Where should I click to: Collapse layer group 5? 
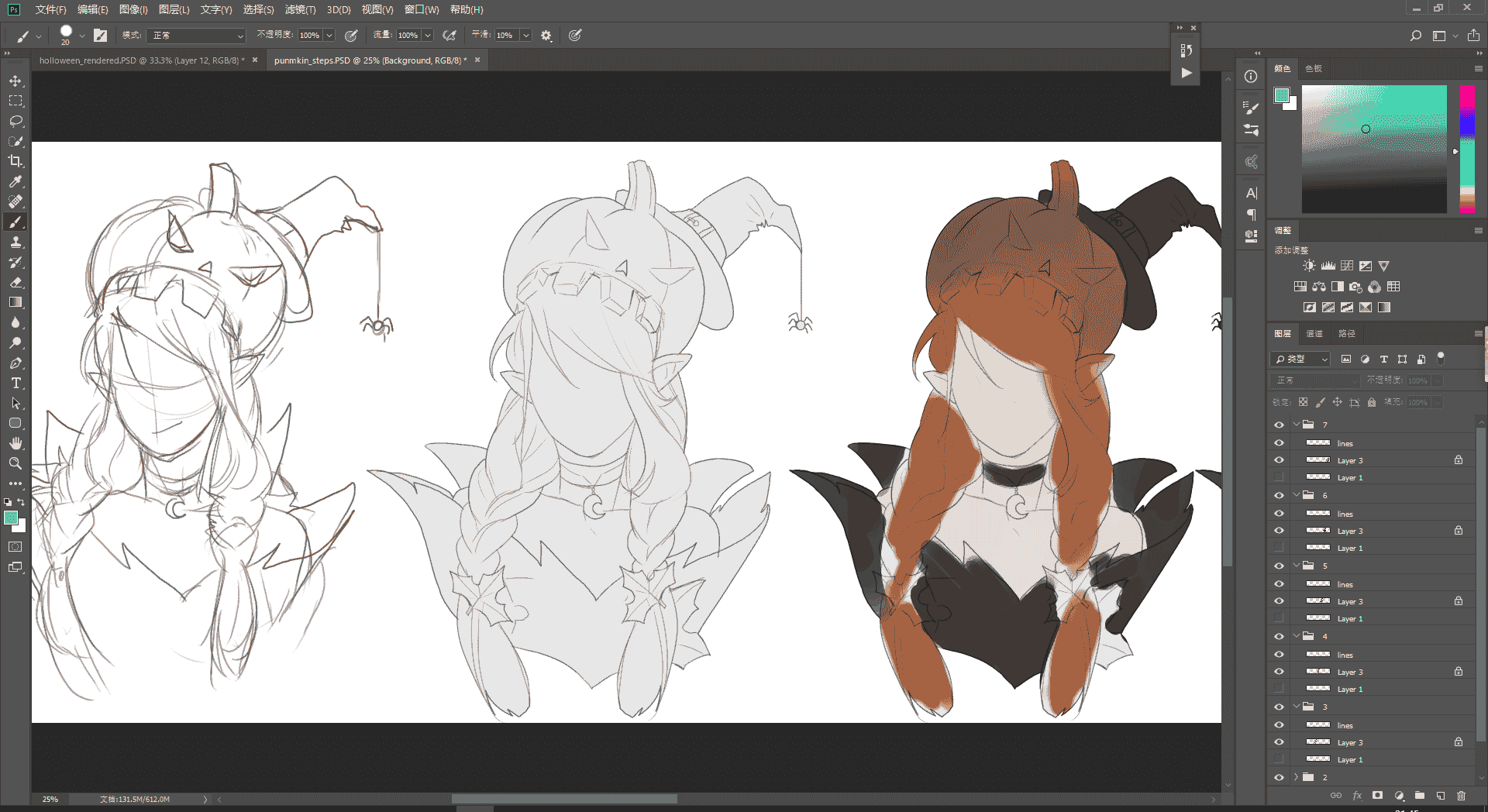click(x=1296, y=566)
